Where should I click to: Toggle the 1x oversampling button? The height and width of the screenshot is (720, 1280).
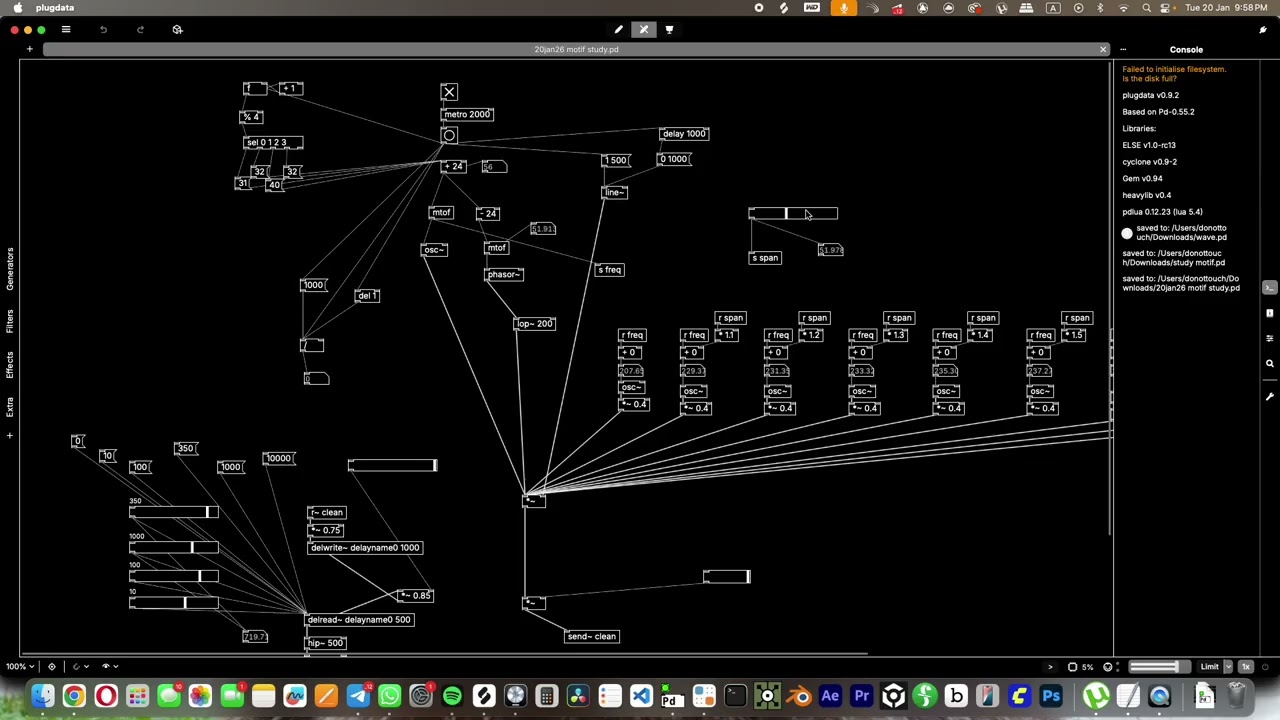click(x=1246, y=667)
